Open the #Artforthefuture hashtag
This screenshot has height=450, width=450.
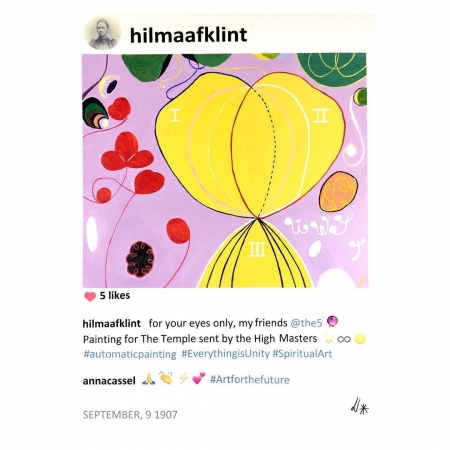coord(250,380)
